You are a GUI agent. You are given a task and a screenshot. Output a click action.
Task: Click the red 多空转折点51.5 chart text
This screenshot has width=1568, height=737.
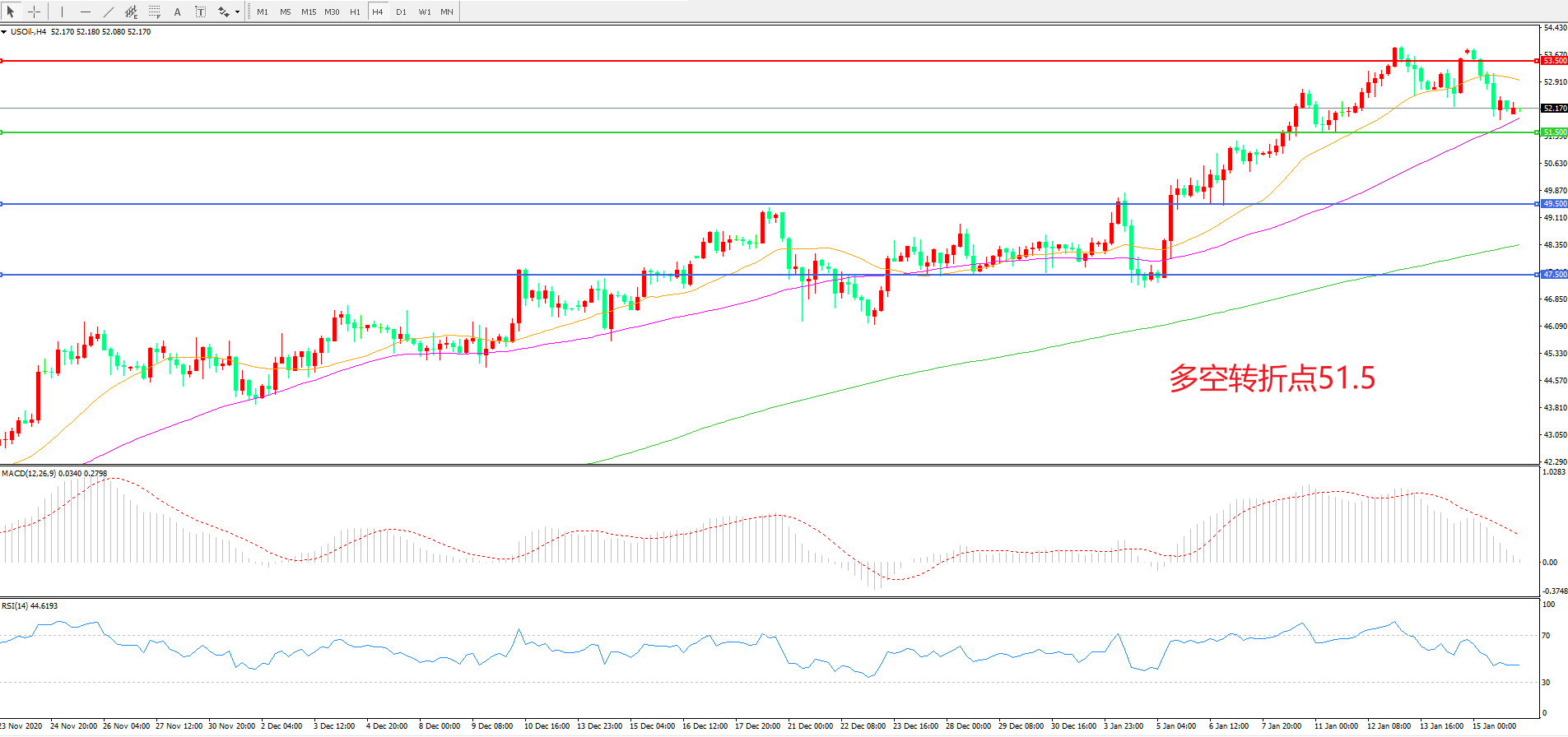(x=1272, y=378)
